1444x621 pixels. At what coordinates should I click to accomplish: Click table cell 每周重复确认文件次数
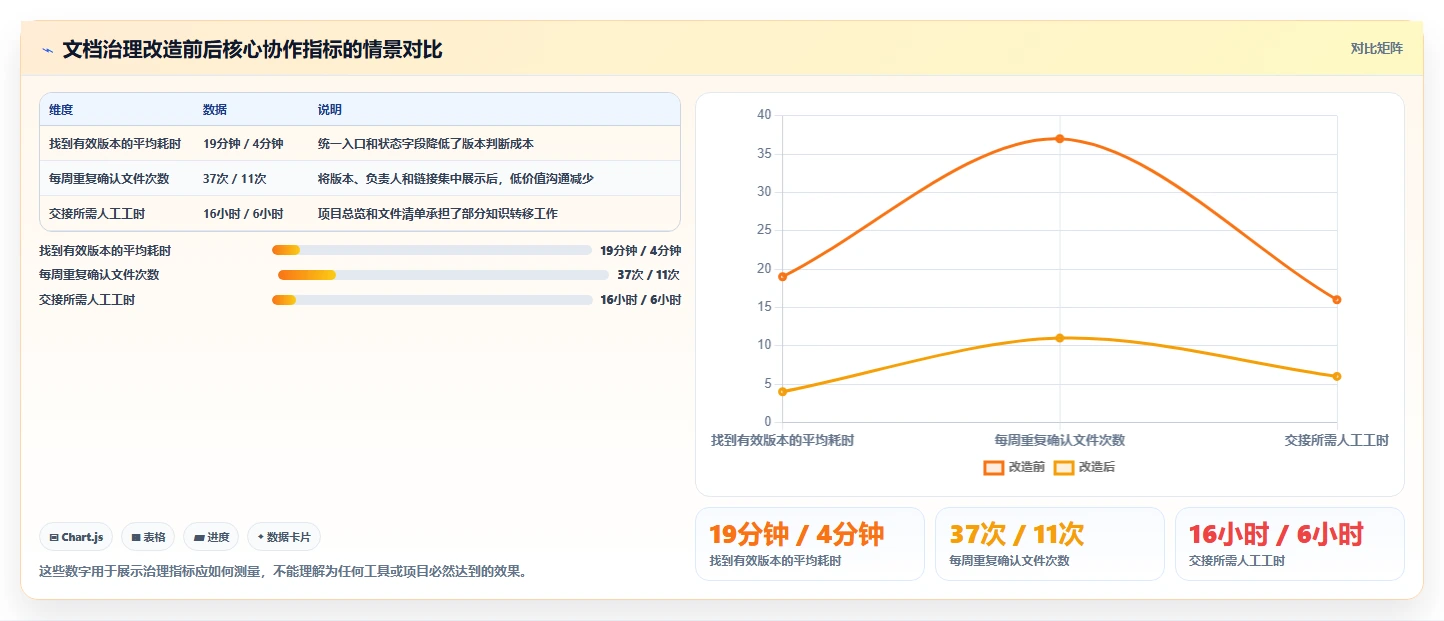pyautogui.click(x=109, y=179)
